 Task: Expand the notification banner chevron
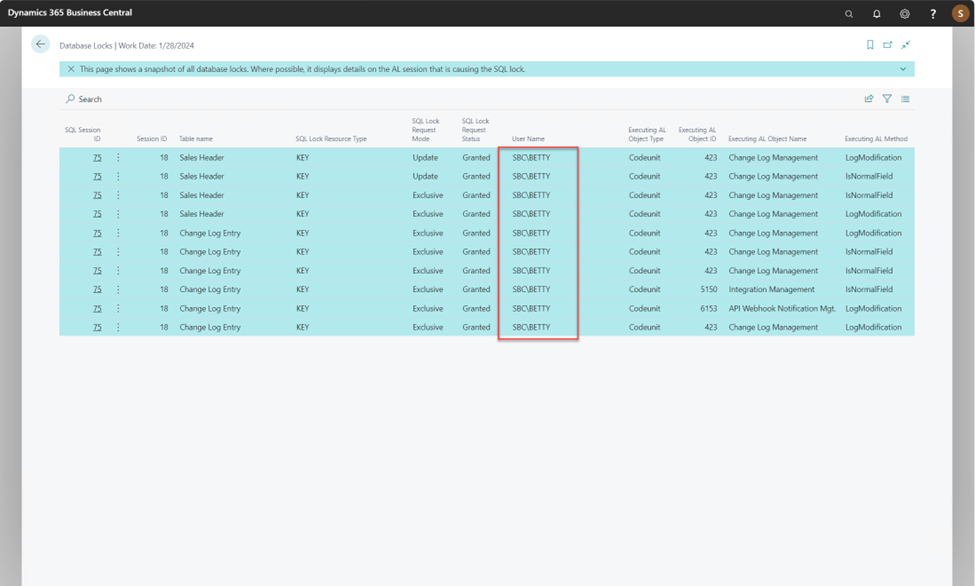[903, 69]
